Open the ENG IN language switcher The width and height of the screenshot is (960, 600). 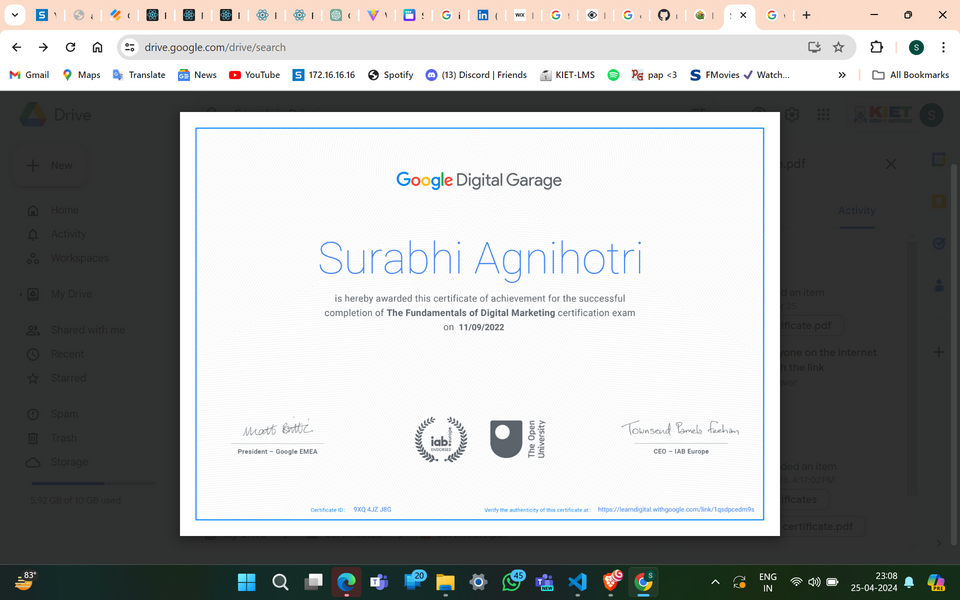(767, 582)
